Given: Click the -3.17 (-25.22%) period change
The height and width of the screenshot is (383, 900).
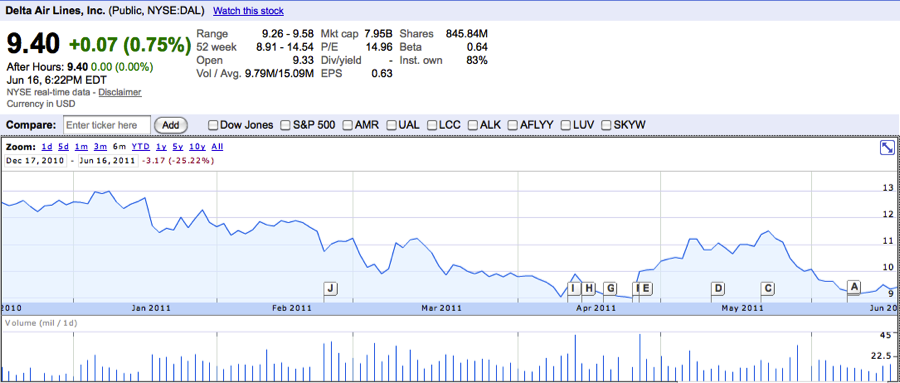Looking at the screenshot, I should pyautogui.click(x=177, y=161).
